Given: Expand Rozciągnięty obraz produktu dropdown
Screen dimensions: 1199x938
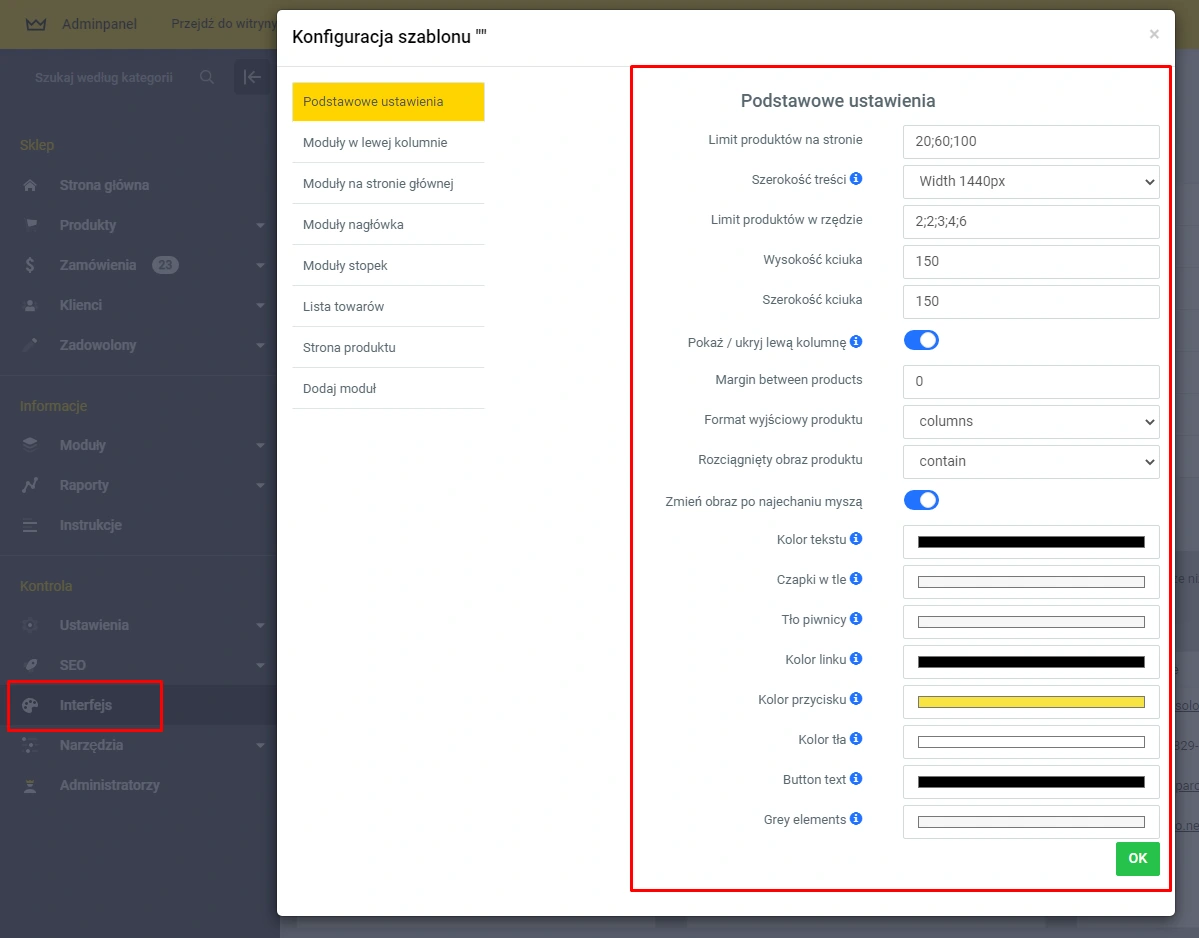Looking at the screenshot, I should pos(1030,461).
